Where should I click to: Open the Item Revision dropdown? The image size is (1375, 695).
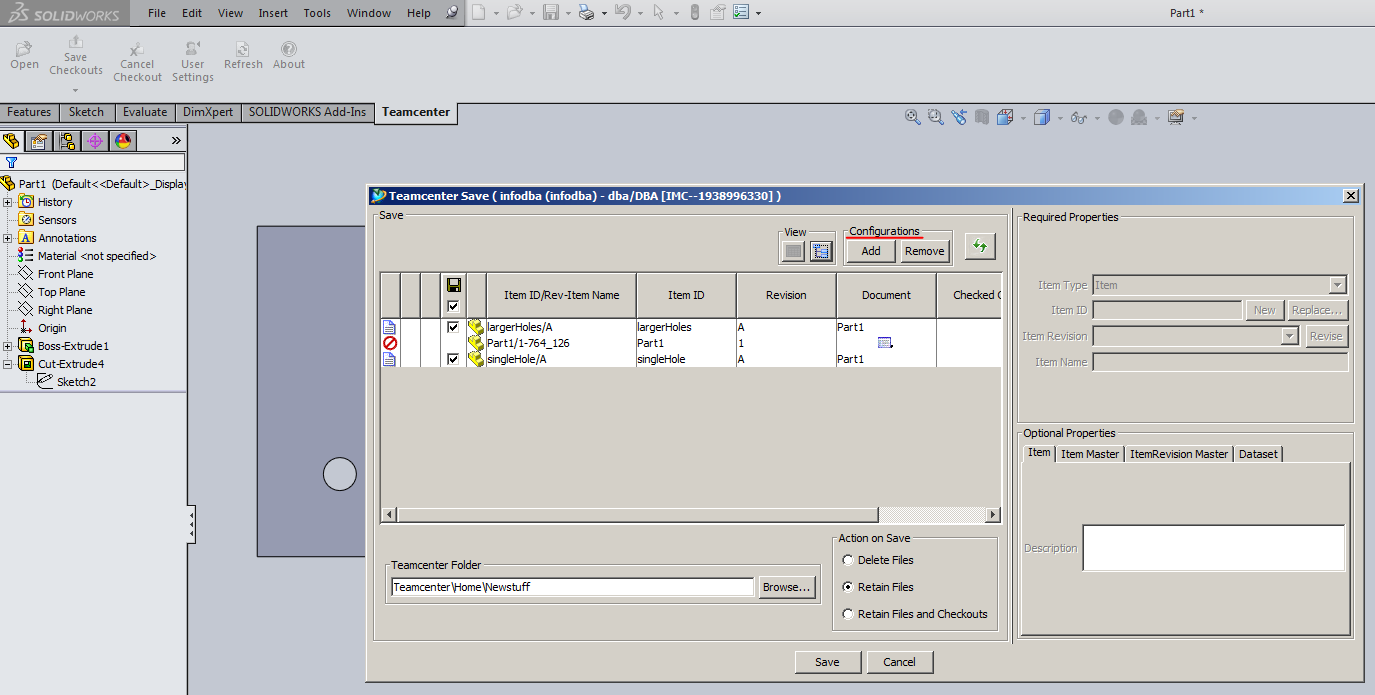(1290, 336)
